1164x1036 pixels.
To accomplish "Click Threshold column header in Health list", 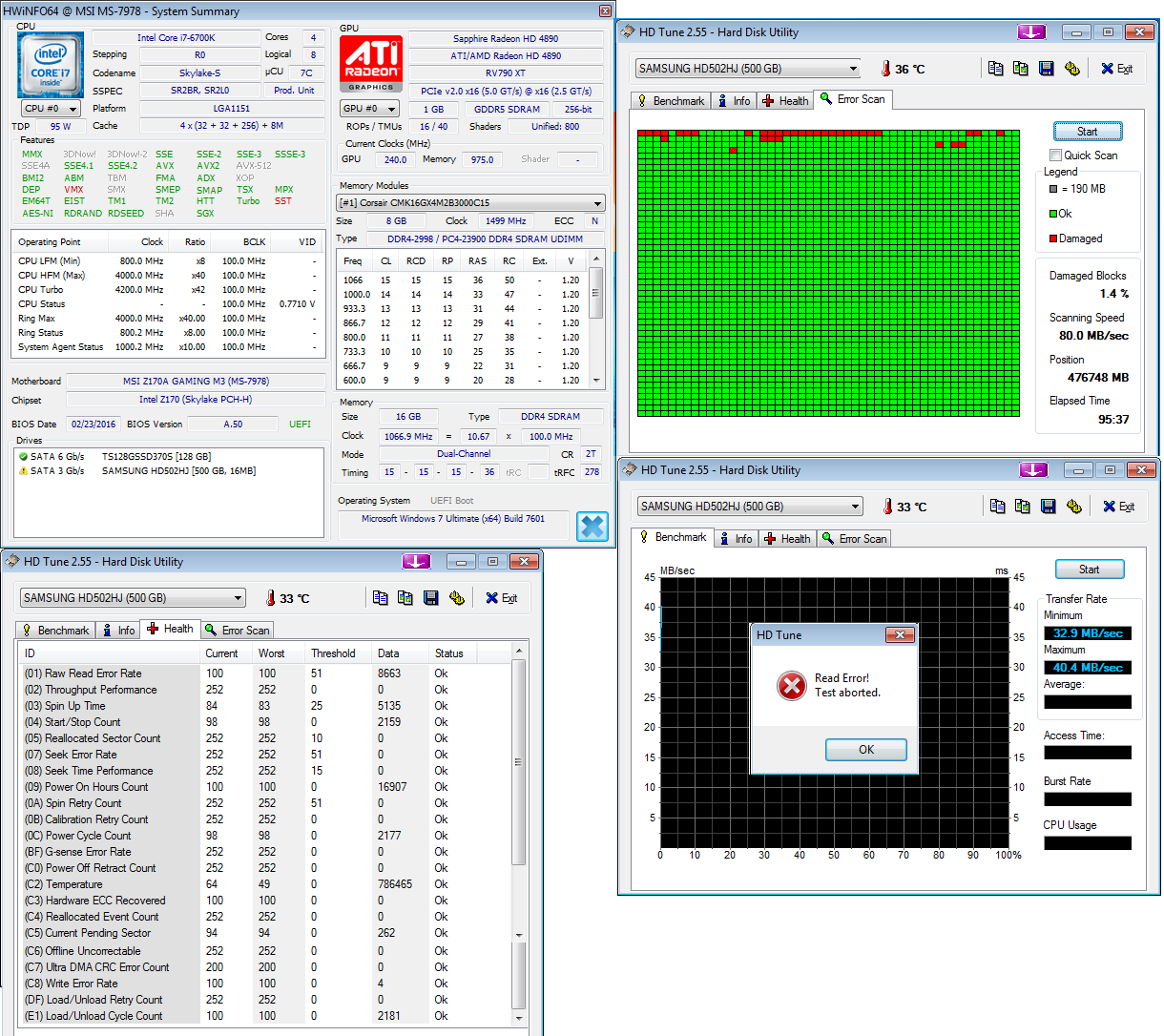I will 340,653.
